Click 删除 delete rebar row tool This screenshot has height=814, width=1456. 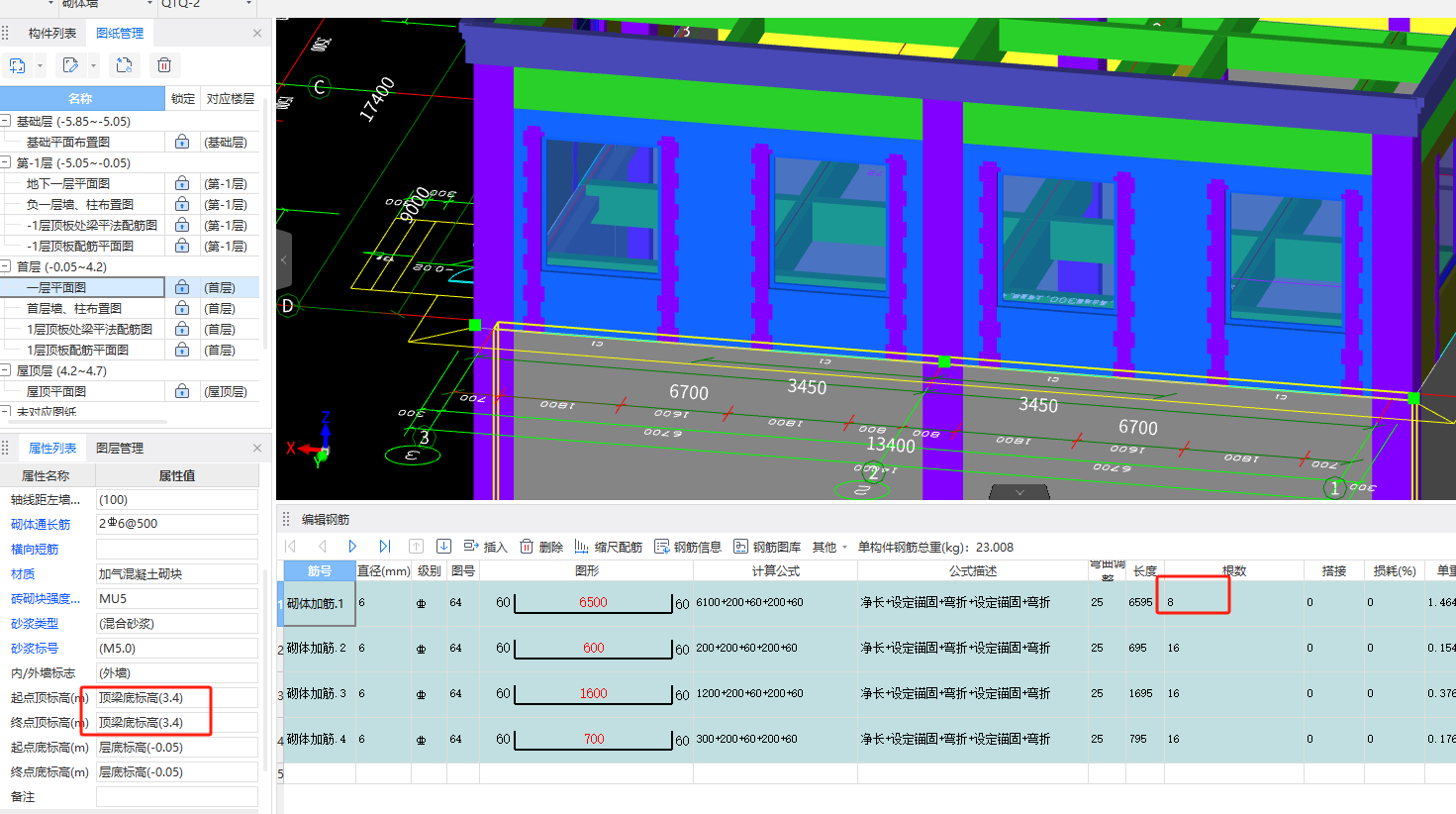point(541,547)
